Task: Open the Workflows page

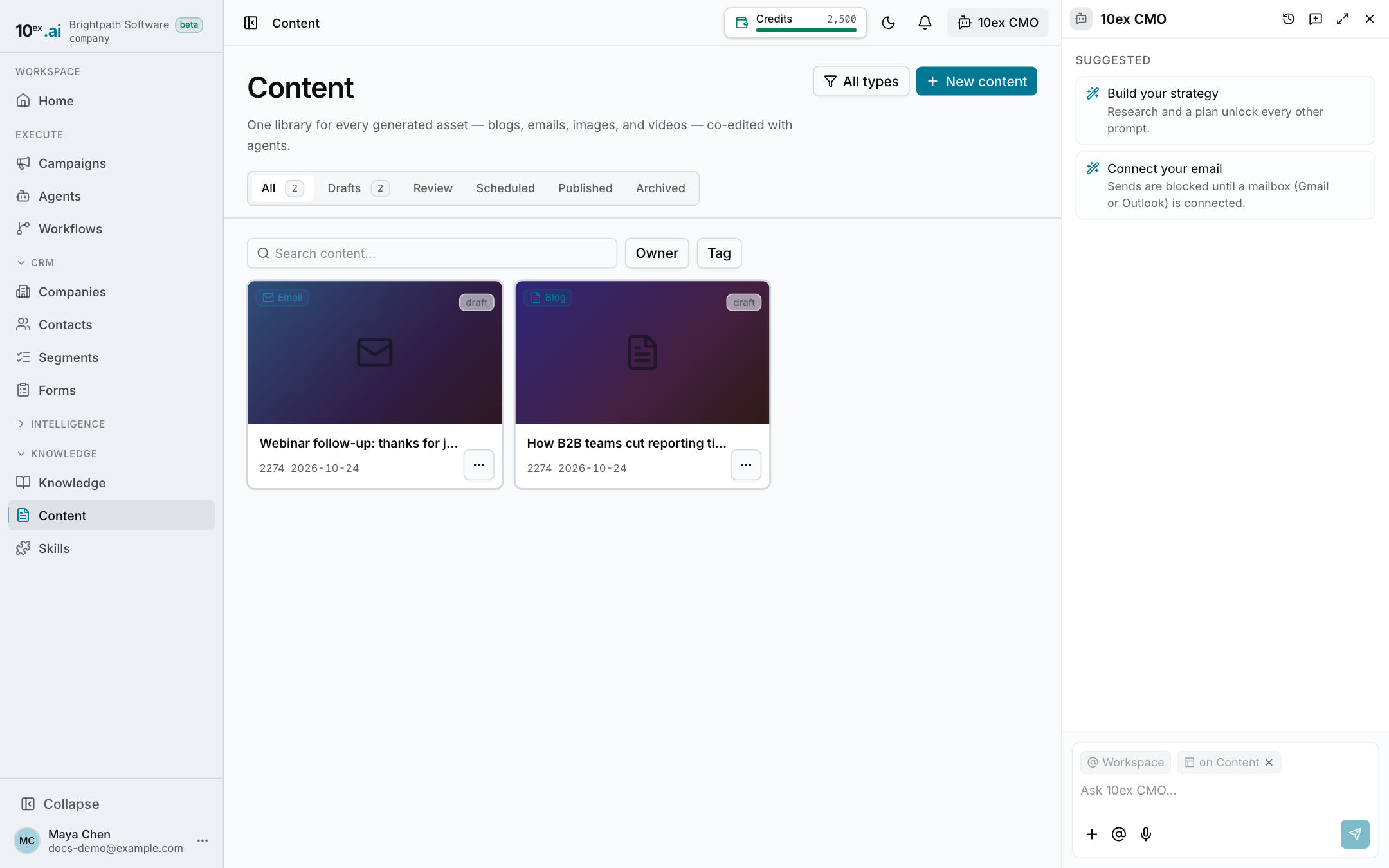Action: pyautogui.click(x=111, y=229)
